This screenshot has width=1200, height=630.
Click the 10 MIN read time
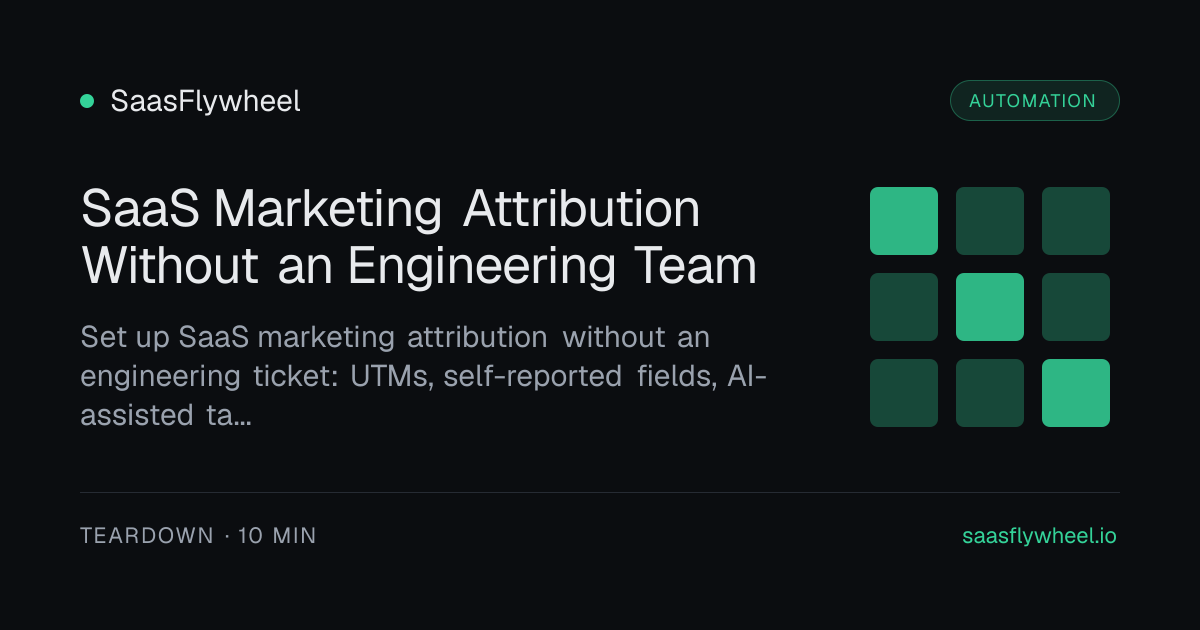tap(277, 536)
